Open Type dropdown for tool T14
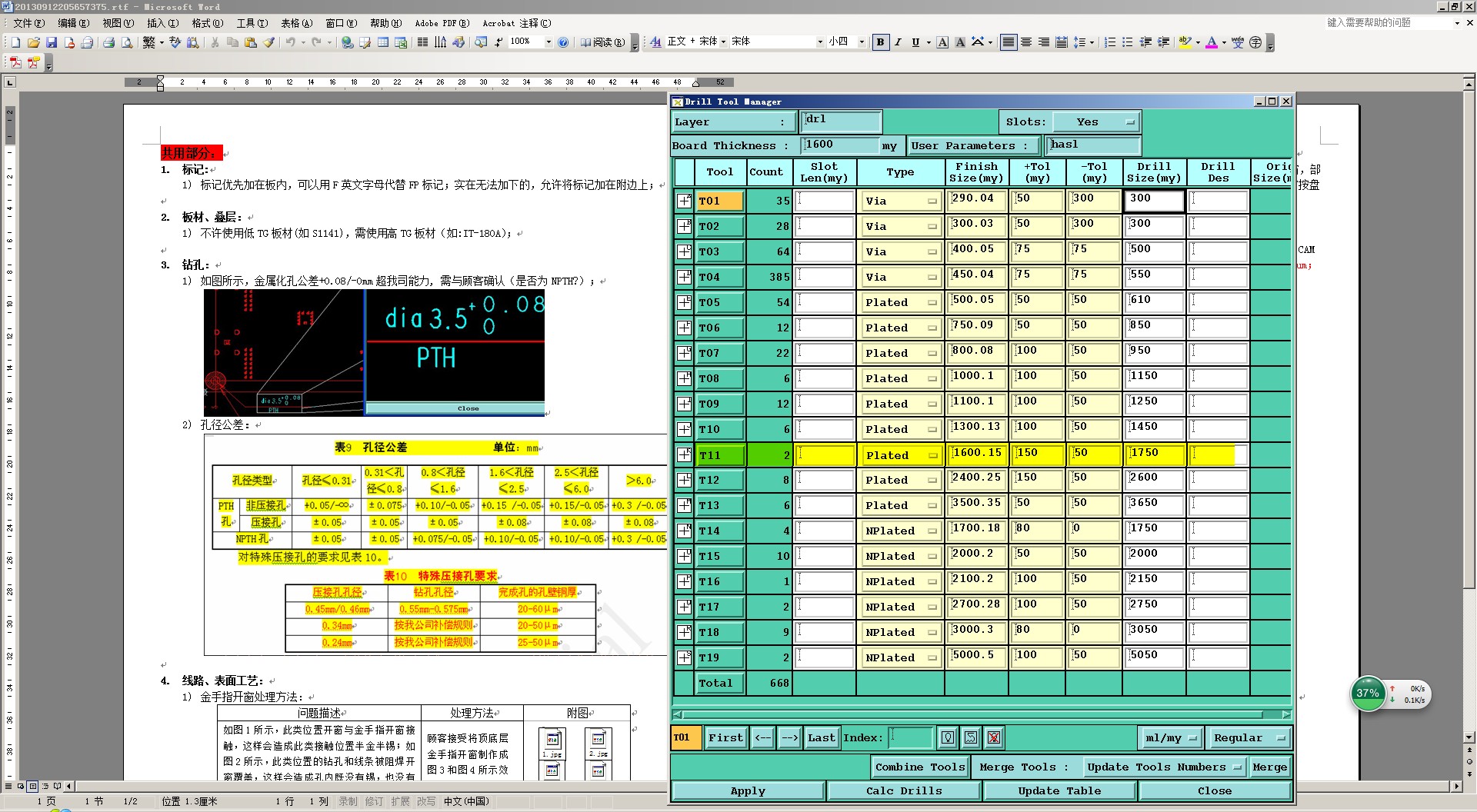Image resolution: width=1477 pixels, height=812 pixels. click(x=901, y=531)
